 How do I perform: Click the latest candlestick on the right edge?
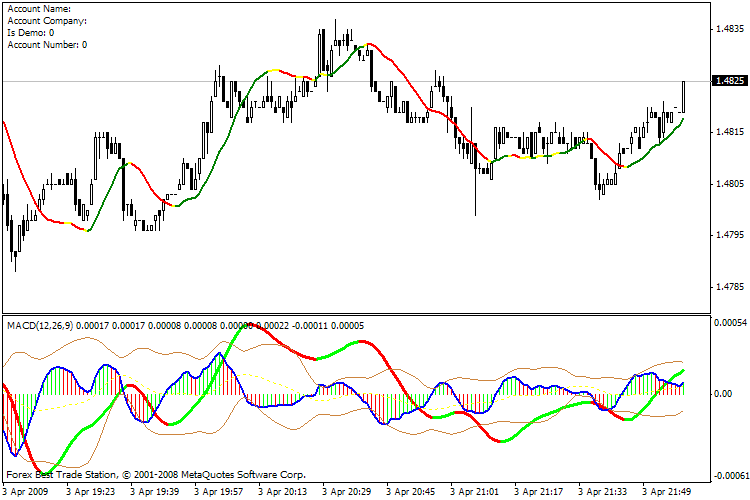684,96
